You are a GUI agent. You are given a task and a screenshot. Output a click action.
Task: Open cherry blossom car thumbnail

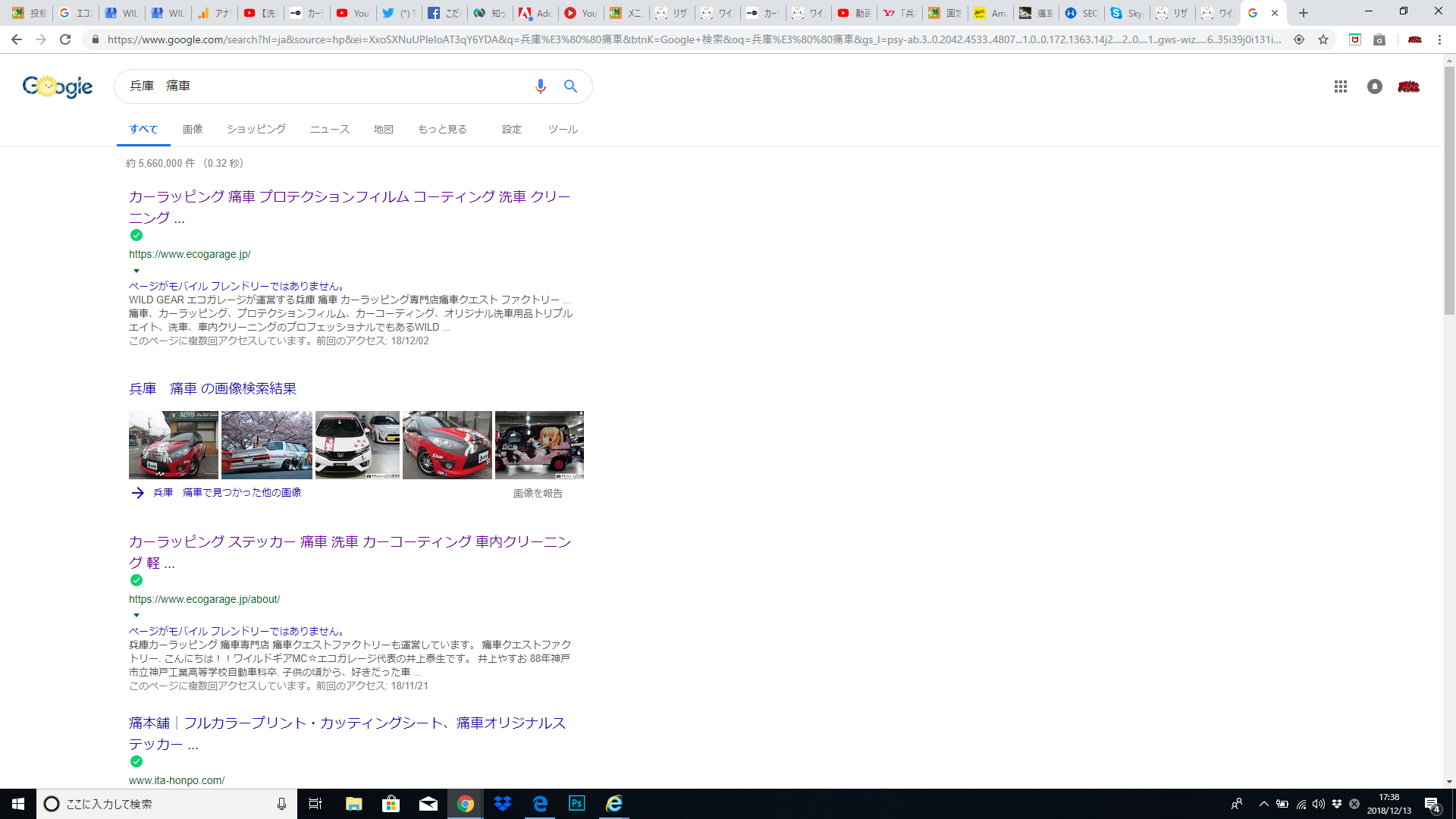coord(267,445)
